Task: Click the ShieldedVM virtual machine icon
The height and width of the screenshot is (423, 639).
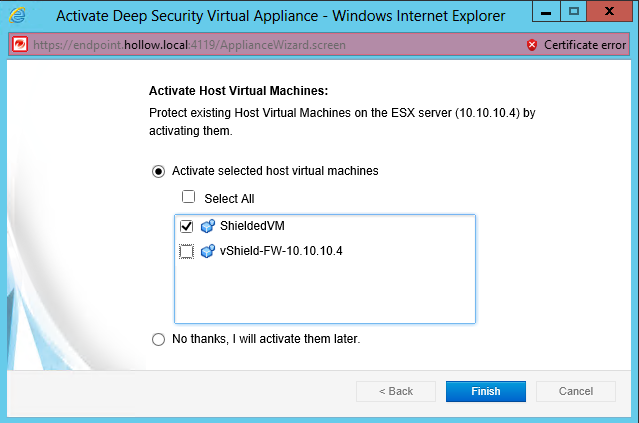Action: tap(207, 227)
